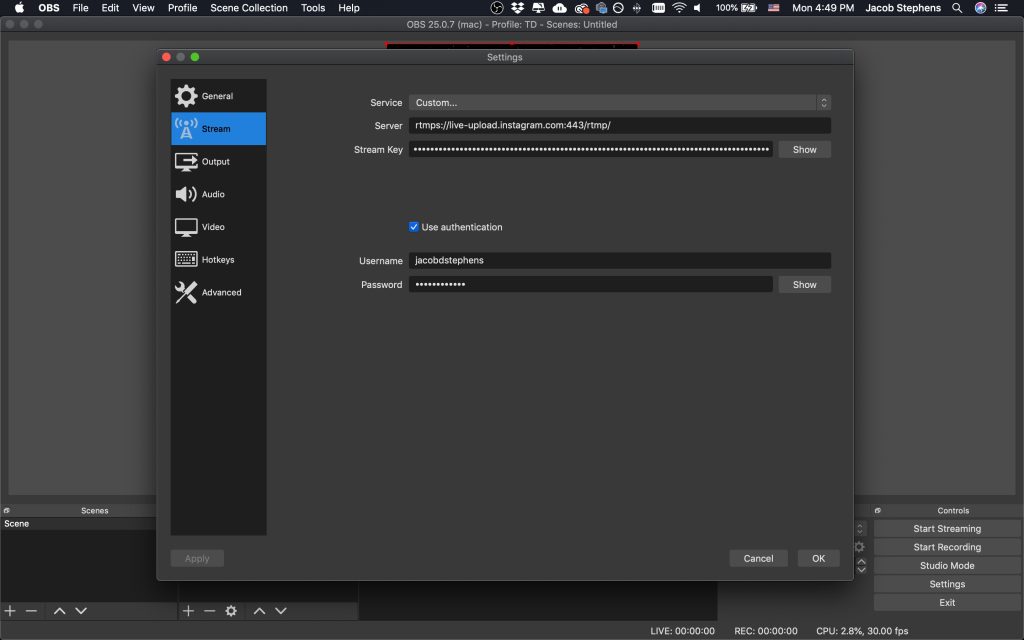Open the Profile menu

pyautogui.click(x=182, y=8)
